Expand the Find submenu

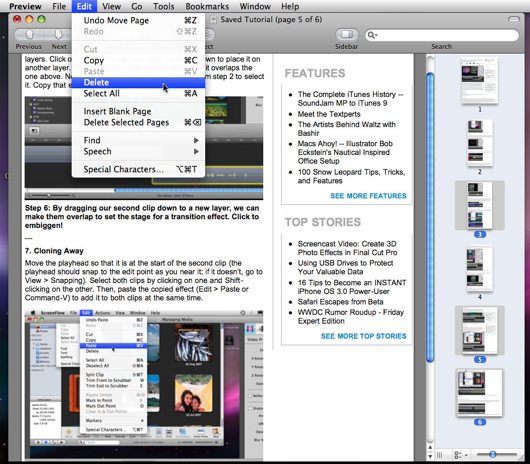tap(138, 140)
